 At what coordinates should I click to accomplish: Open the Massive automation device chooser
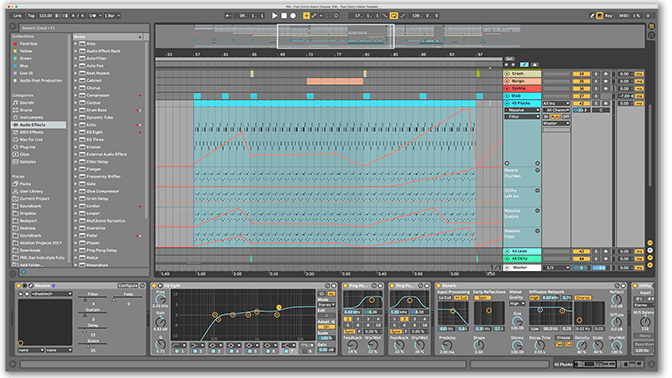point(522,110)
